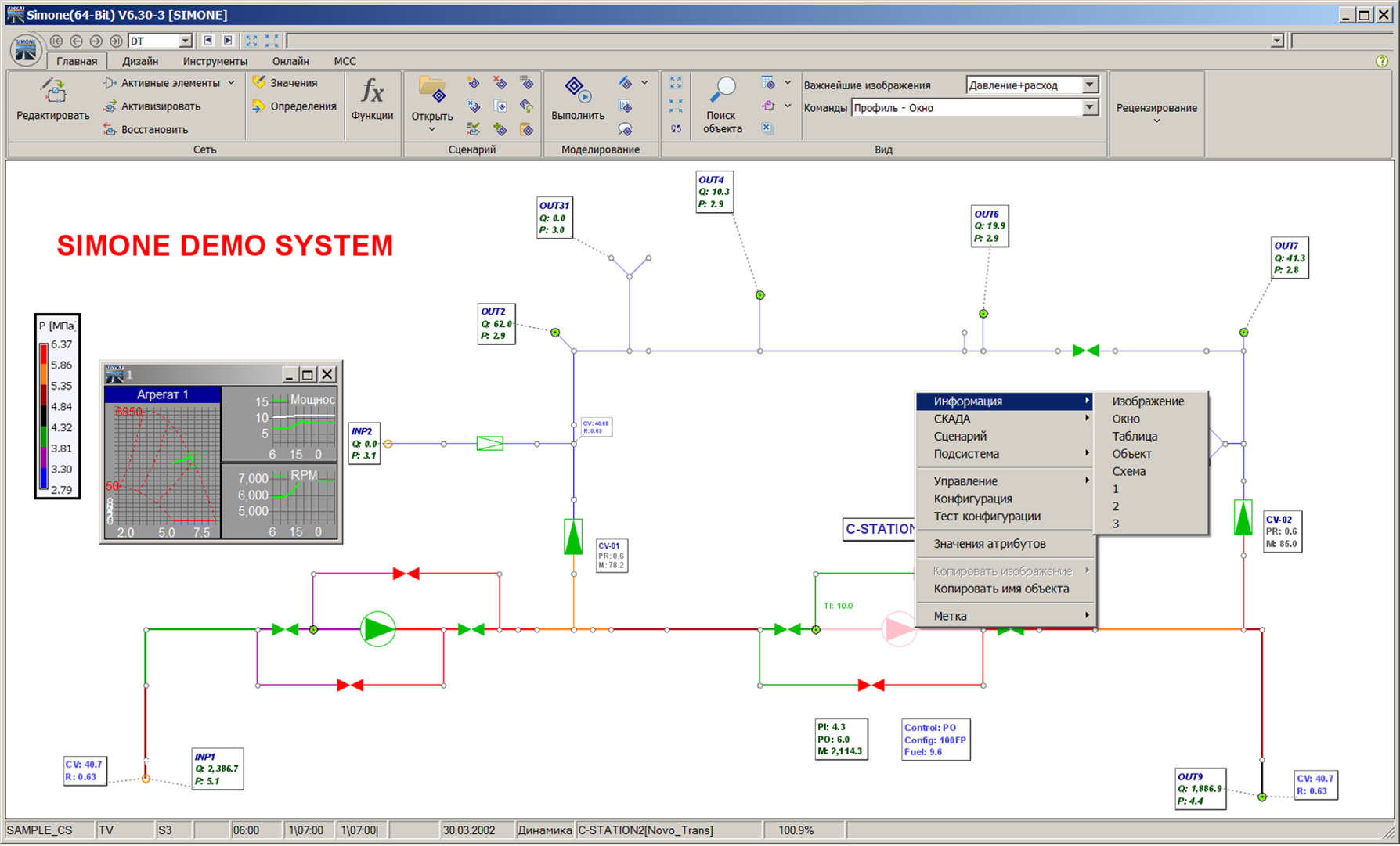Click the pencil simulation settings icon
This screenshot has width=1400, height=846.
[625, 83]
